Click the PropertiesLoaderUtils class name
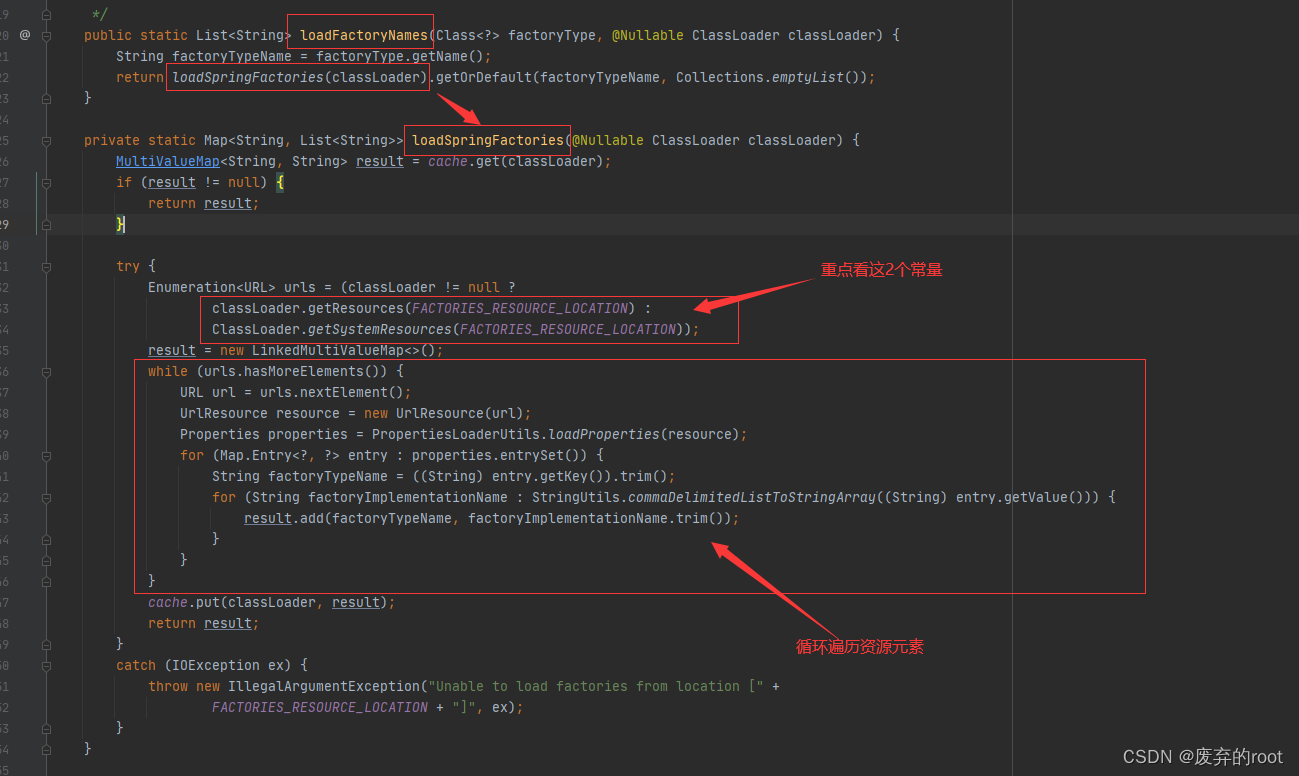 tap(456, 434)
